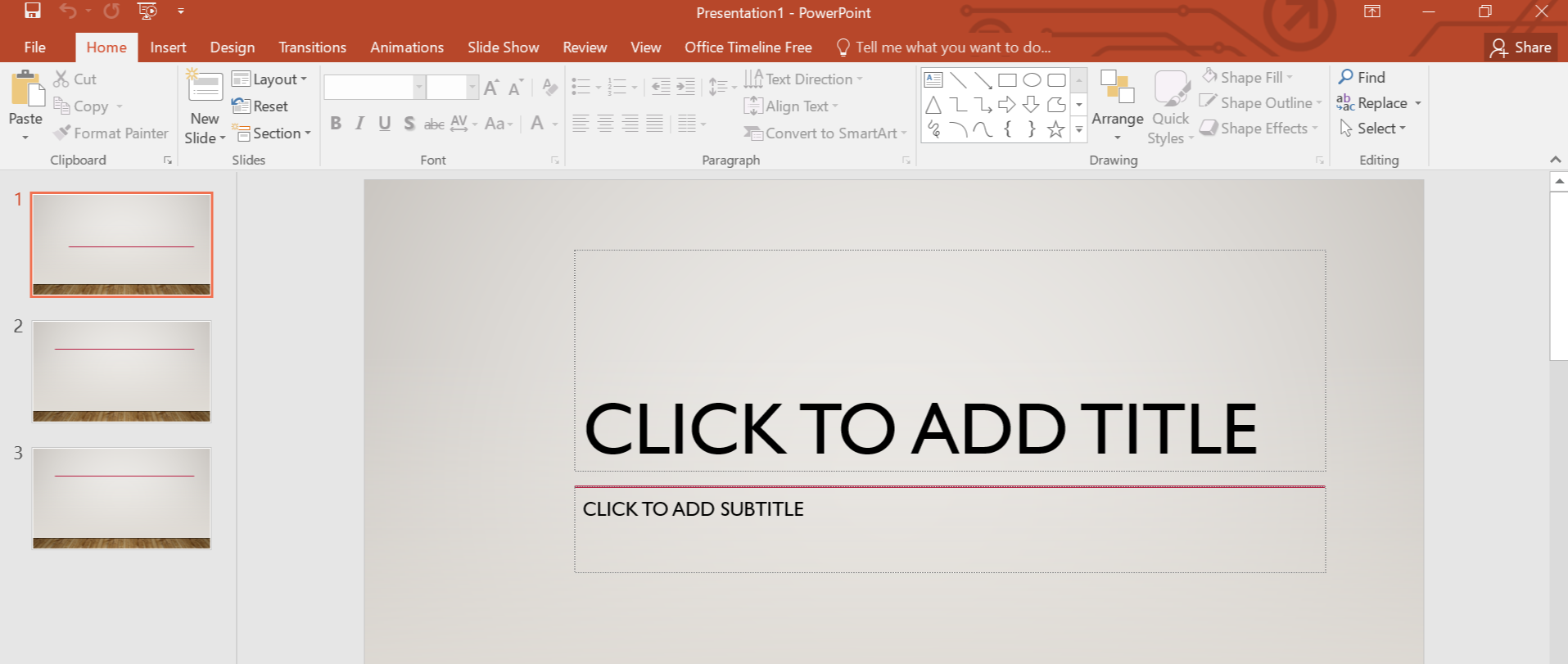The height and width of the screenshot is (664, 1568).
Task: Toggle Underline formatting
Action: (x=384, y=124)
